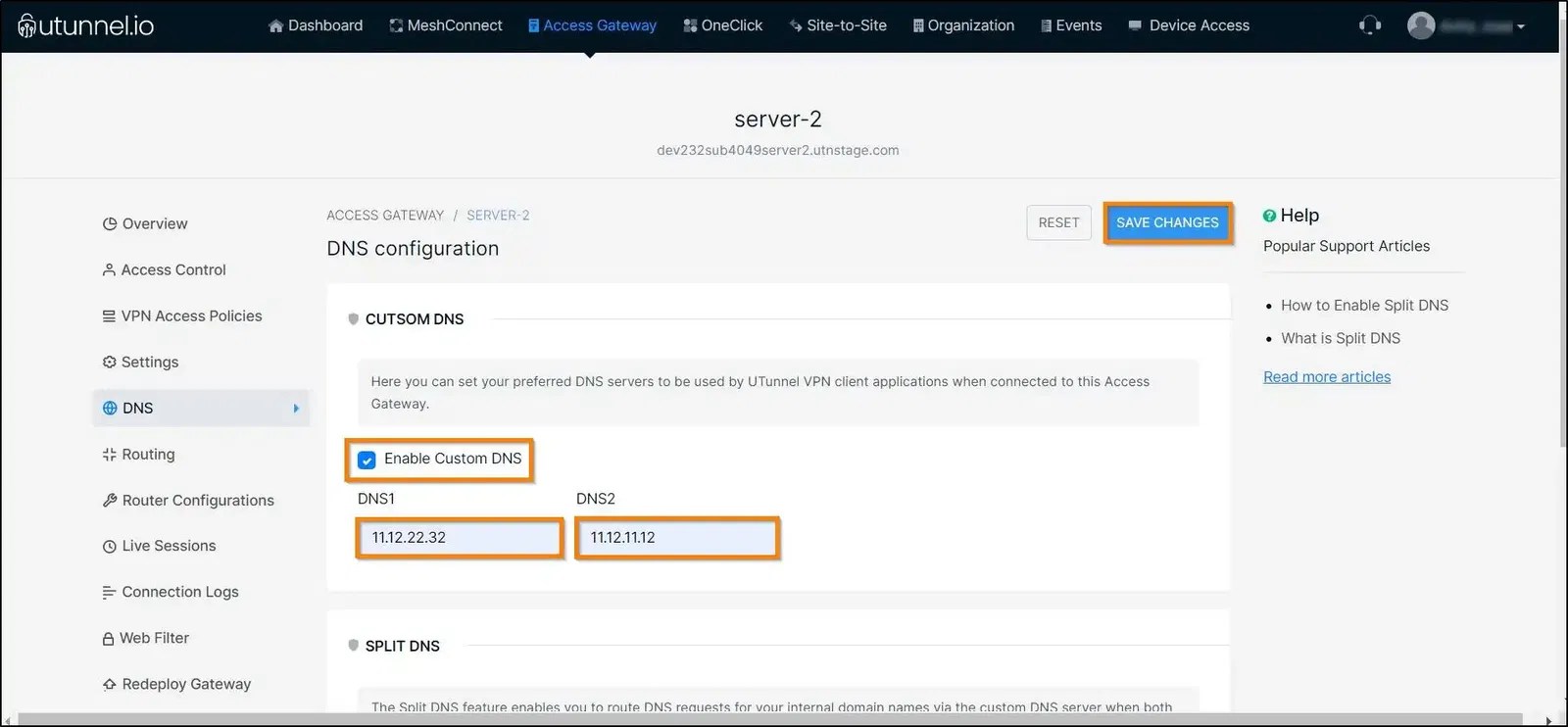This screenshot has width=1568, height=727.
Task: Open support via headset icon
Action: [x=1370, y=25]
